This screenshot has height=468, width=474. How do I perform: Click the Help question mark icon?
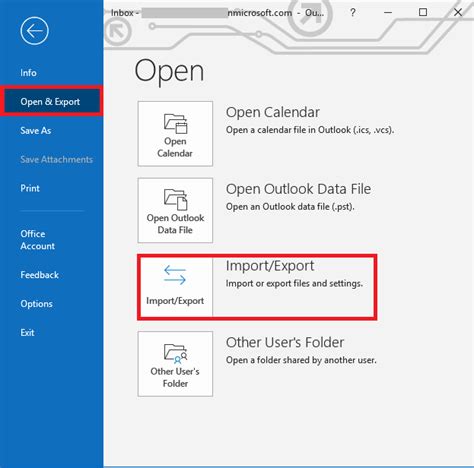[353, 12]
